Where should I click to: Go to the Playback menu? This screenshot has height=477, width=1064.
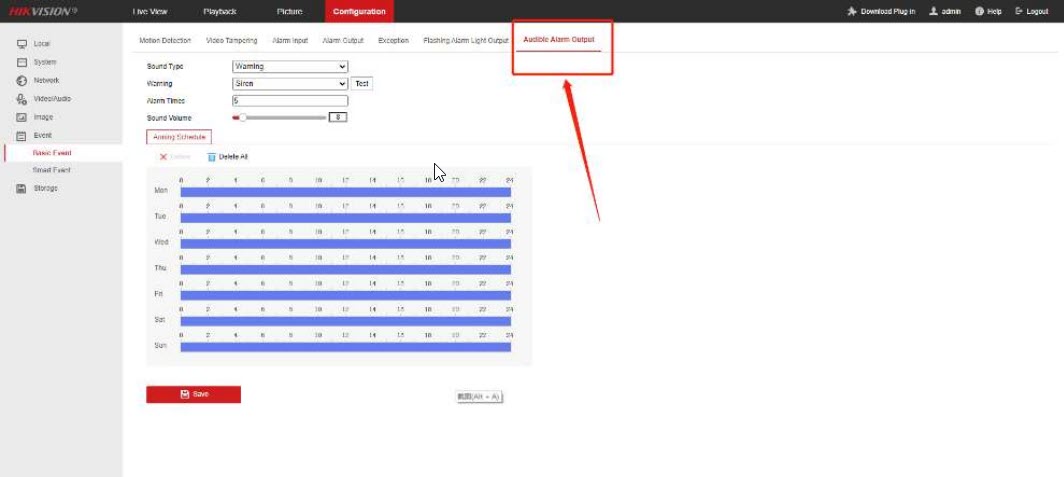[220, 11]
